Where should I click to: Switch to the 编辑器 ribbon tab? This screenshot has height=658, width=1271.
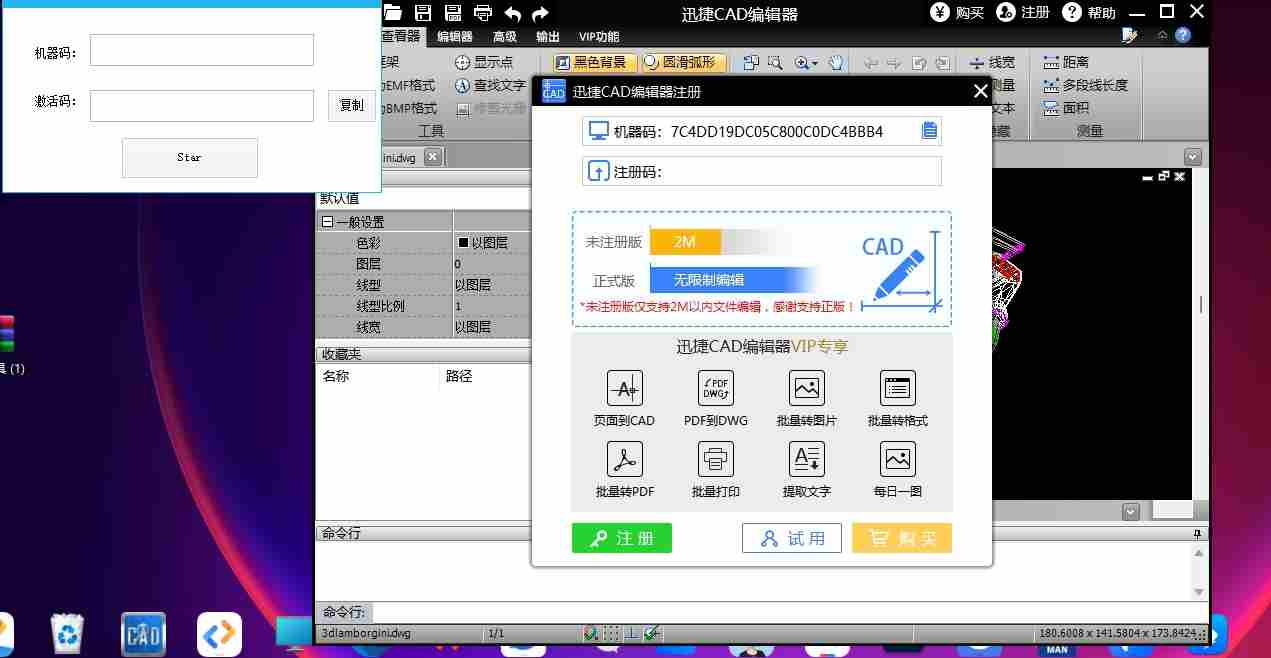[455, 36]
